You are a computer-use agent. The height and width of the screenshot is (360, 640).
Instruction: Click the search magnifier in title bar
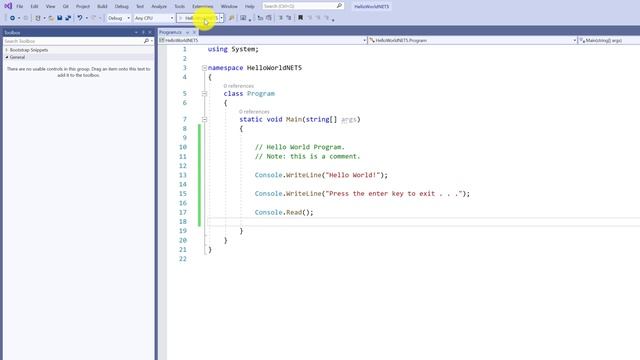[339, 6]
